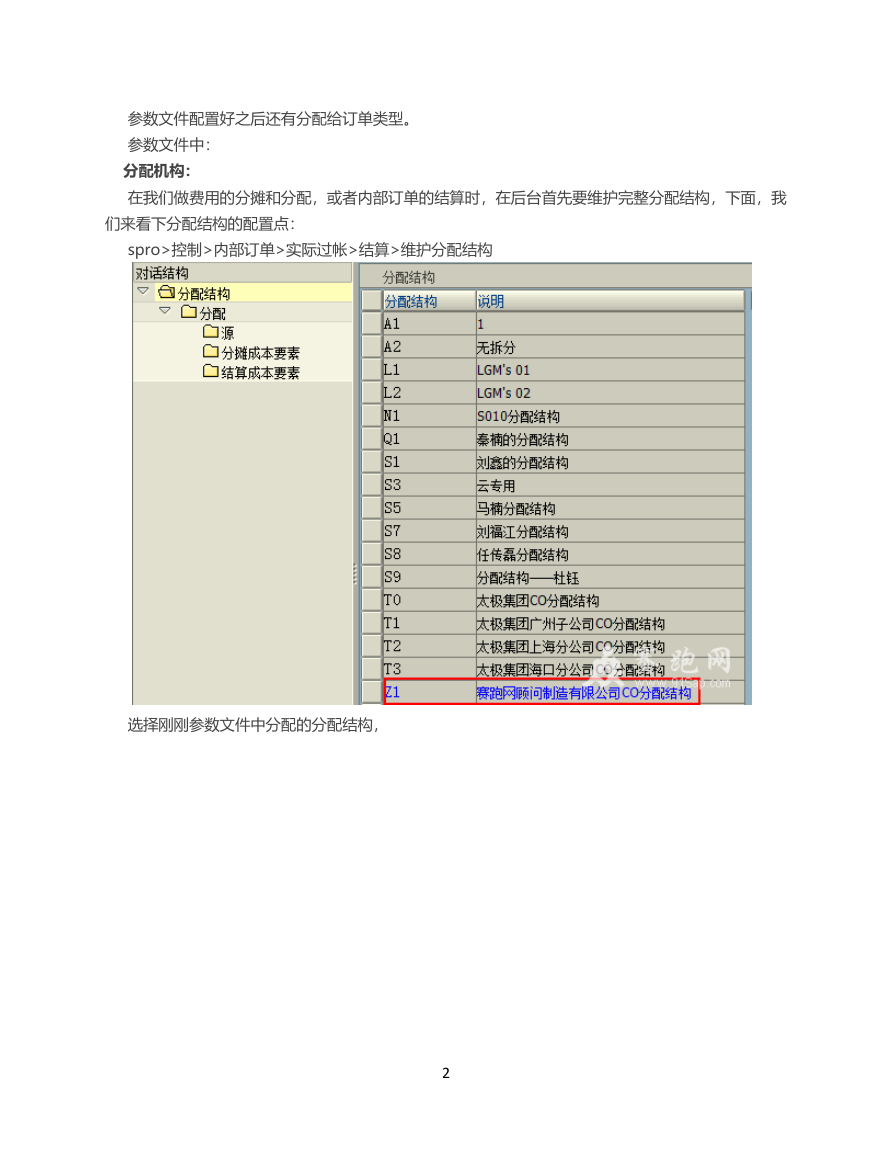Click the open folder icon beside tree root 分配结构
The width and height of the screenshot is (893, 1155).
167,292
